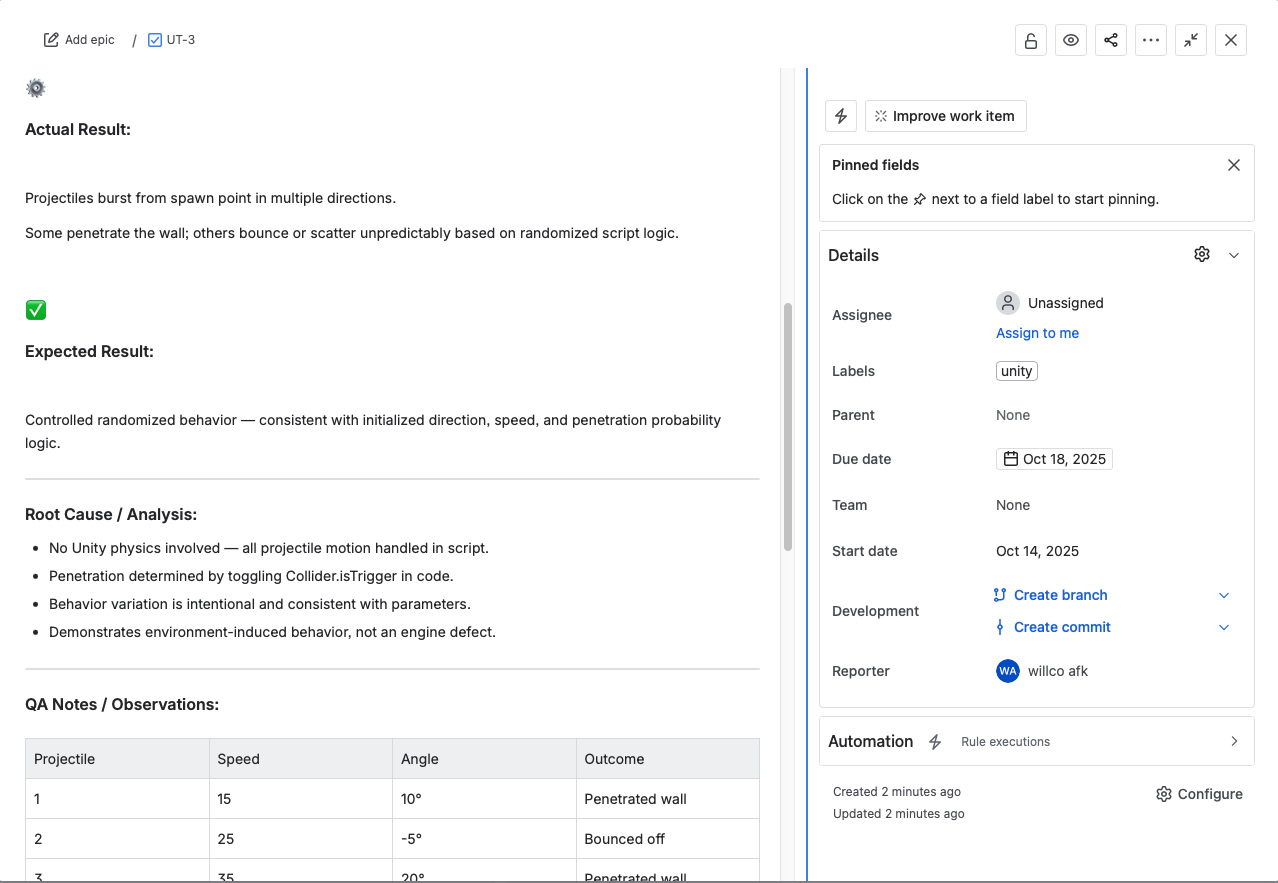Screen dimensions: 1278x883
Task: Collapse the Details section chevron
Action: [x=1234, y=255]
